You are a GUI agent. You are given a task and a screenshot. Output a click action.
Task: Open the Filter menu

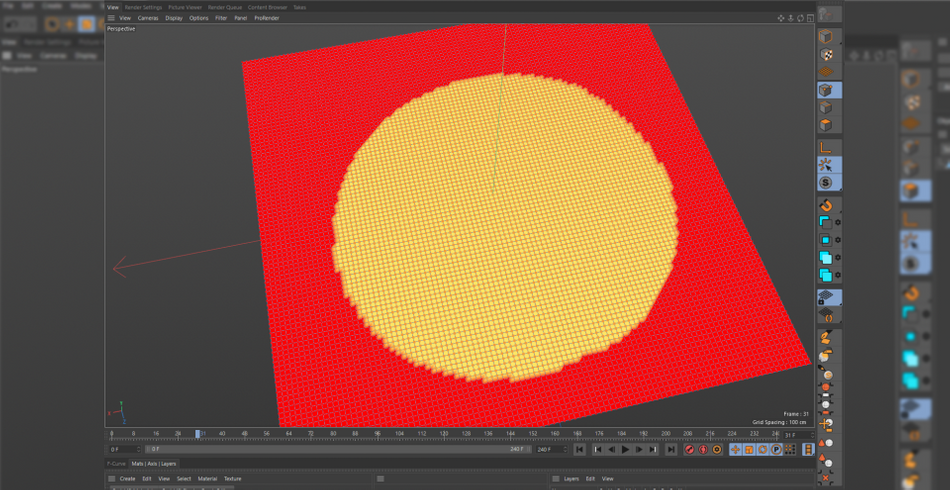click(221, 18)
